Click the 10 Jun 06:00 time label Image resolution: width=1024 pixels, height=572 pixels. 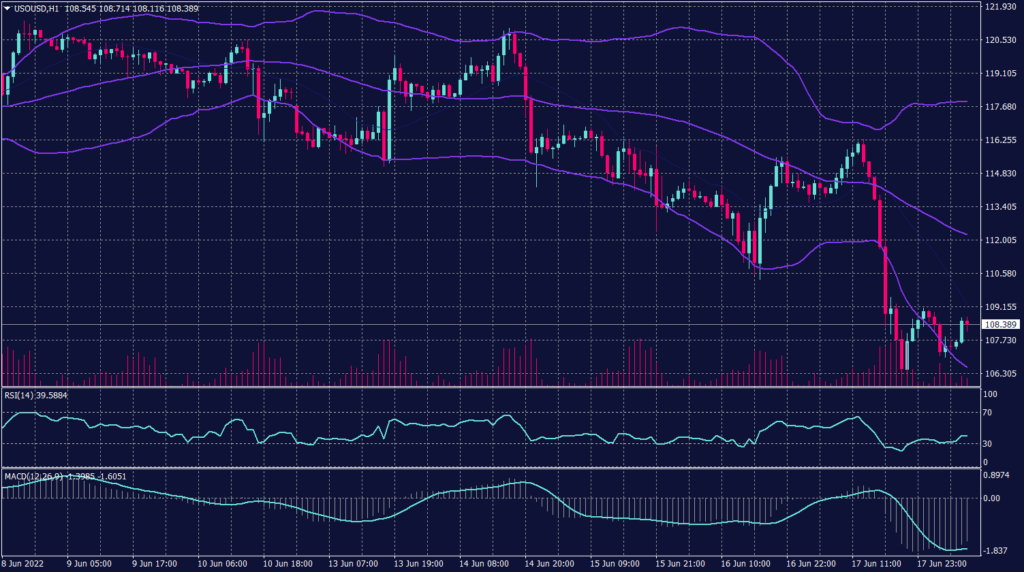221,563
